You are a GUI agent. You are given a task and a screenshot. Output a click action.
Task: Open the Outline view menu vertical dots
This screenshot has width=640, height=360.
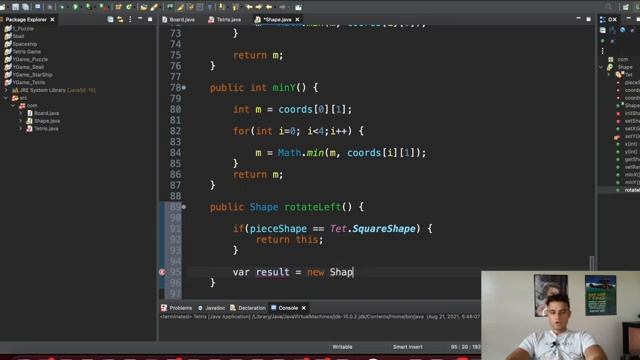click(x=602, y=51)
